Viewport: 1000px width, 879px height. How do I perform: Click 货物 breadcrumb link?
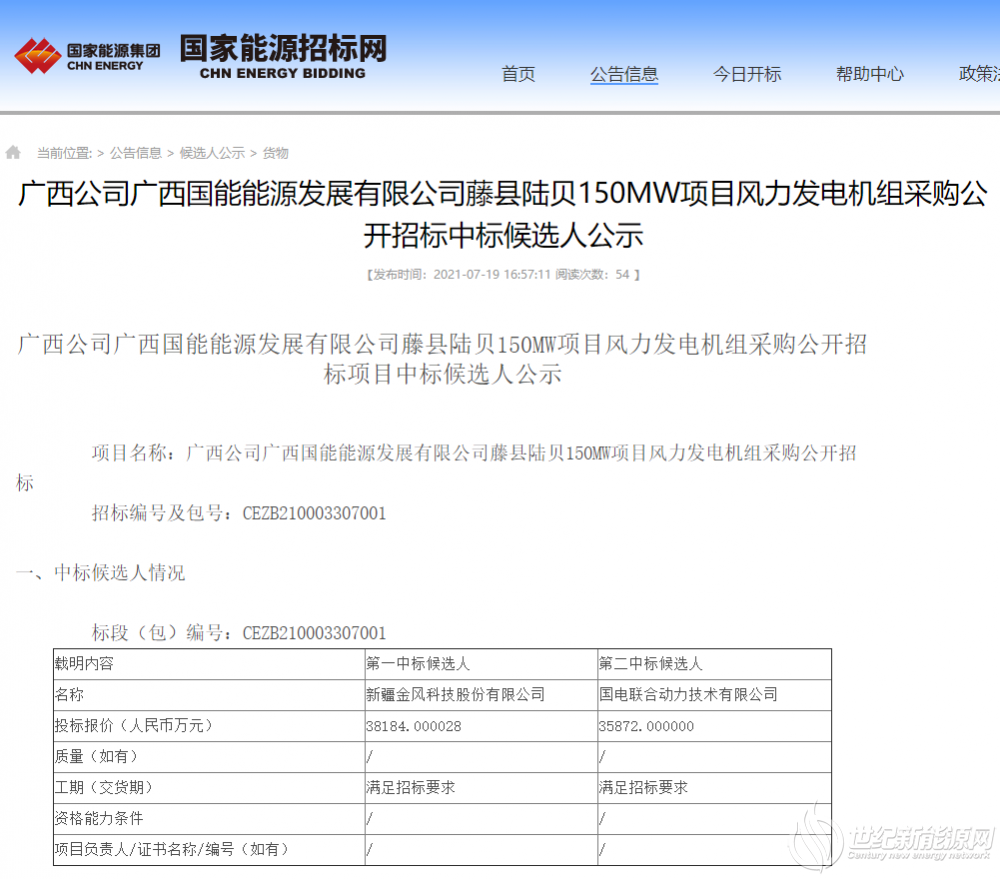(275, 153)
